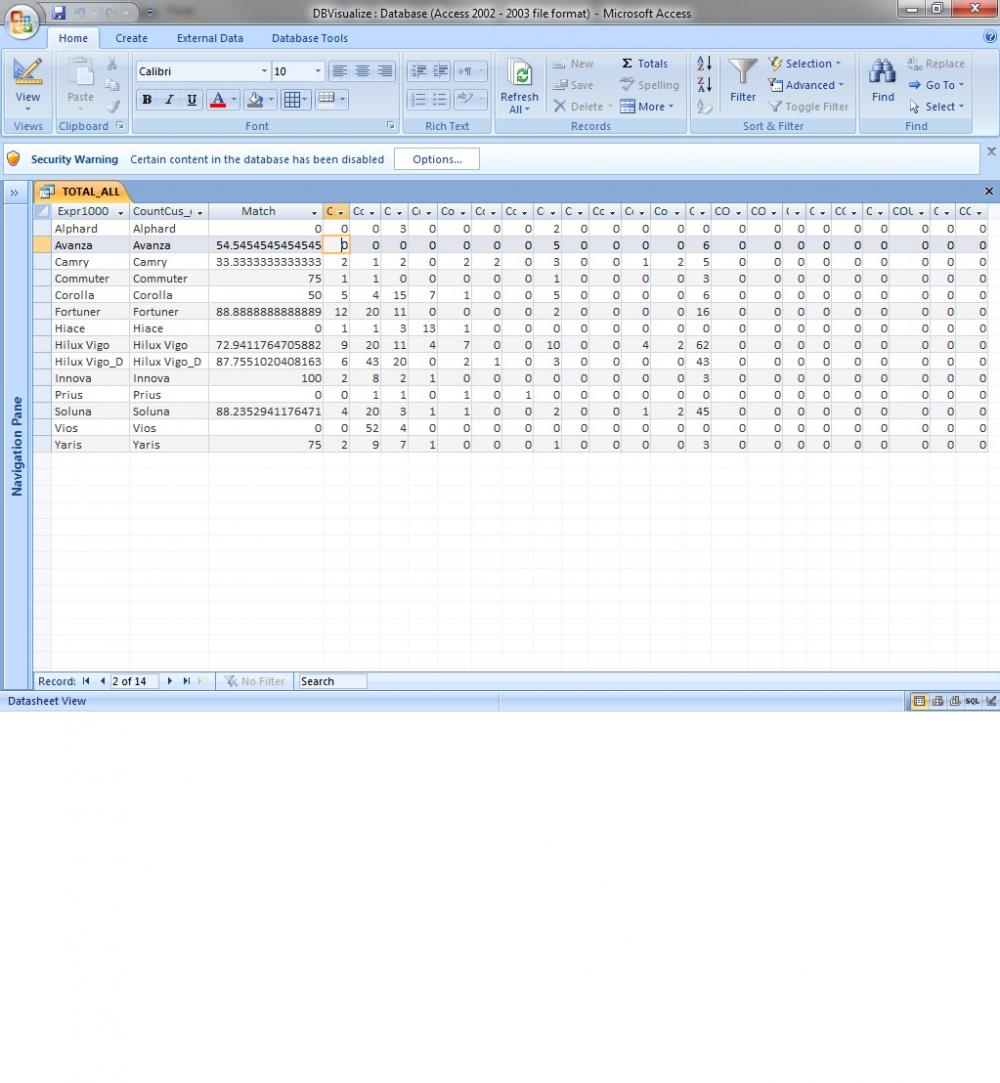Open the Select menu in Find group
This screenshot has height=1083, width=1000.
pyautogui.click(x=936, y=106)
